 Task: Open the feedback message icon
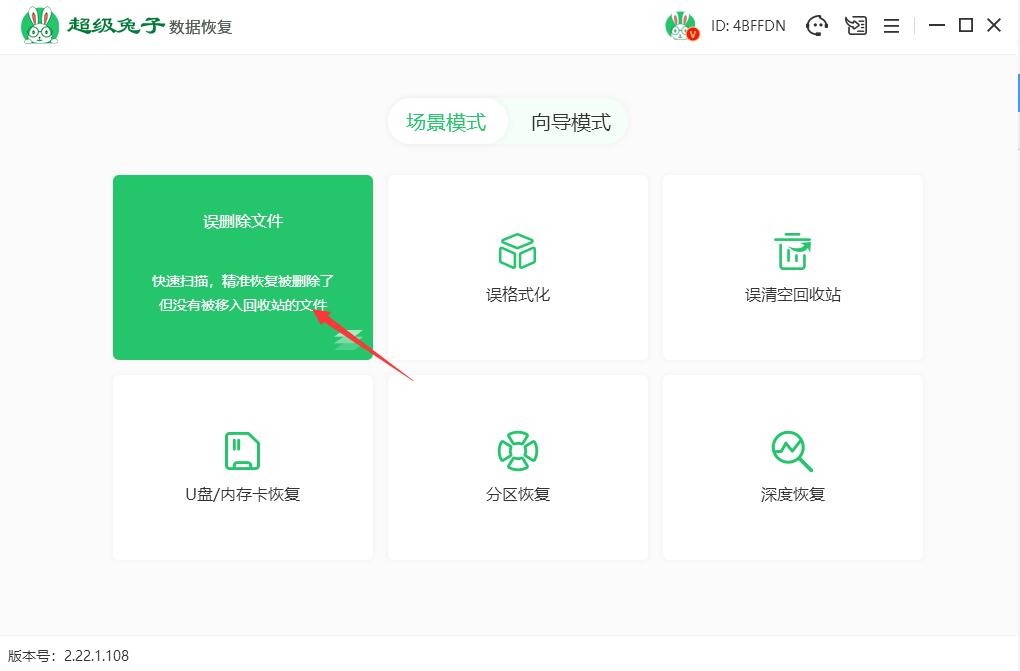tap(856, 26)
